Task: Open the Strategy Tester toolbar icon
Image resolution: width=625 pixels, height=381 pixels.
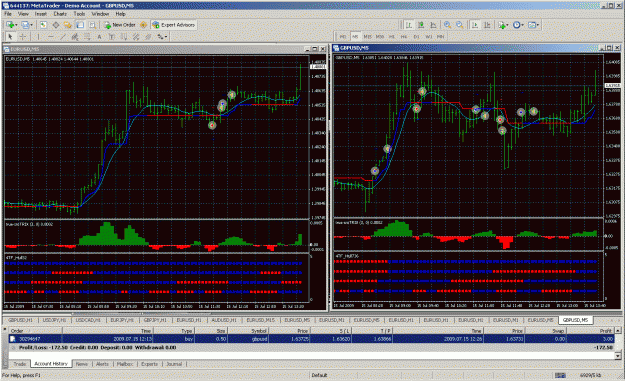Action: pyautogui.click(x=92, y=25)
